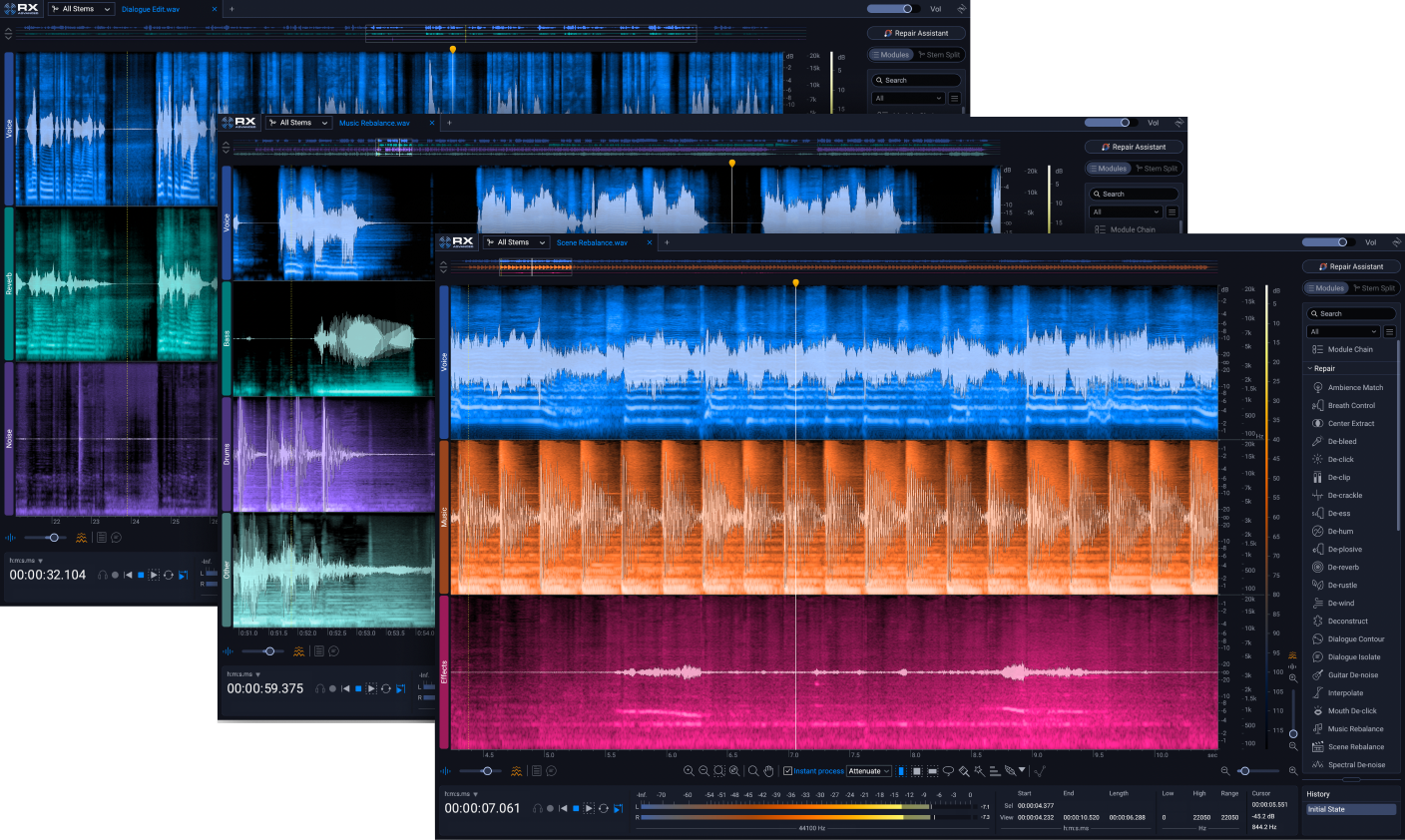This screenshot has width=1405, height=840.
Task: Open All Stems dropdown in the Scene Rebalance window
Action: tap(516, 242)
